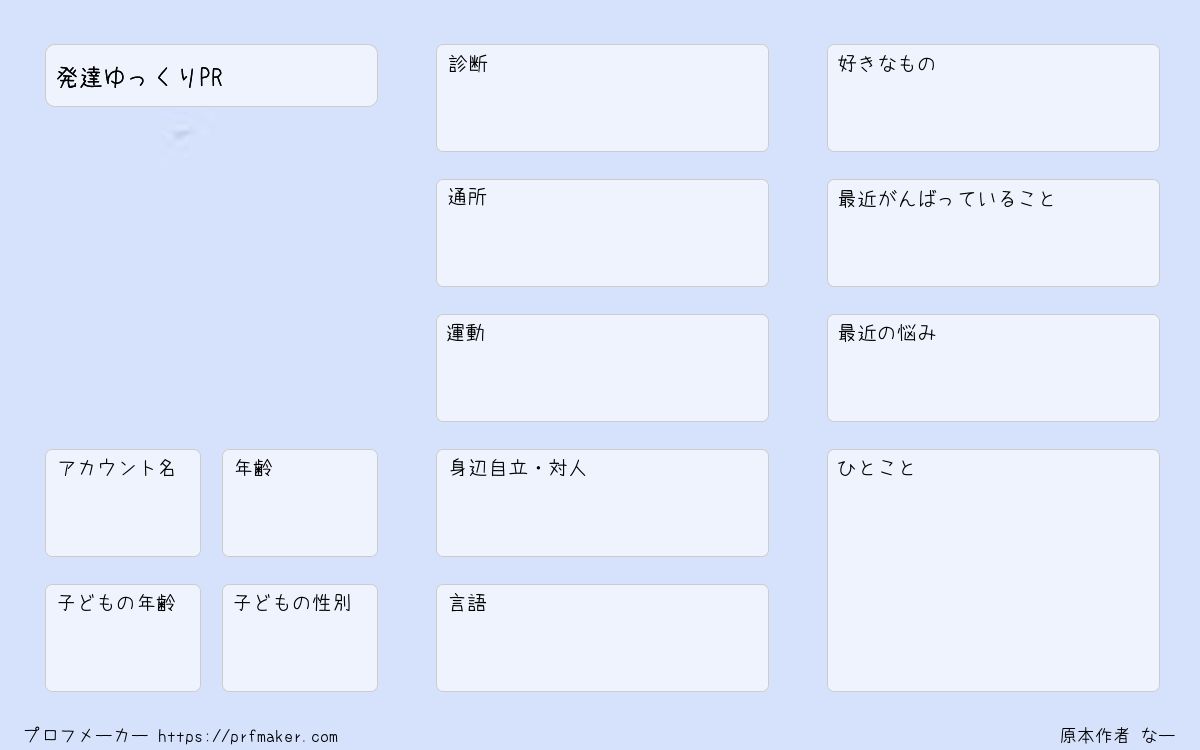The width and height of the screenshot is (1200, 750).
Task: Click the 身辺自立・対人 field
Action: point(602,503)
